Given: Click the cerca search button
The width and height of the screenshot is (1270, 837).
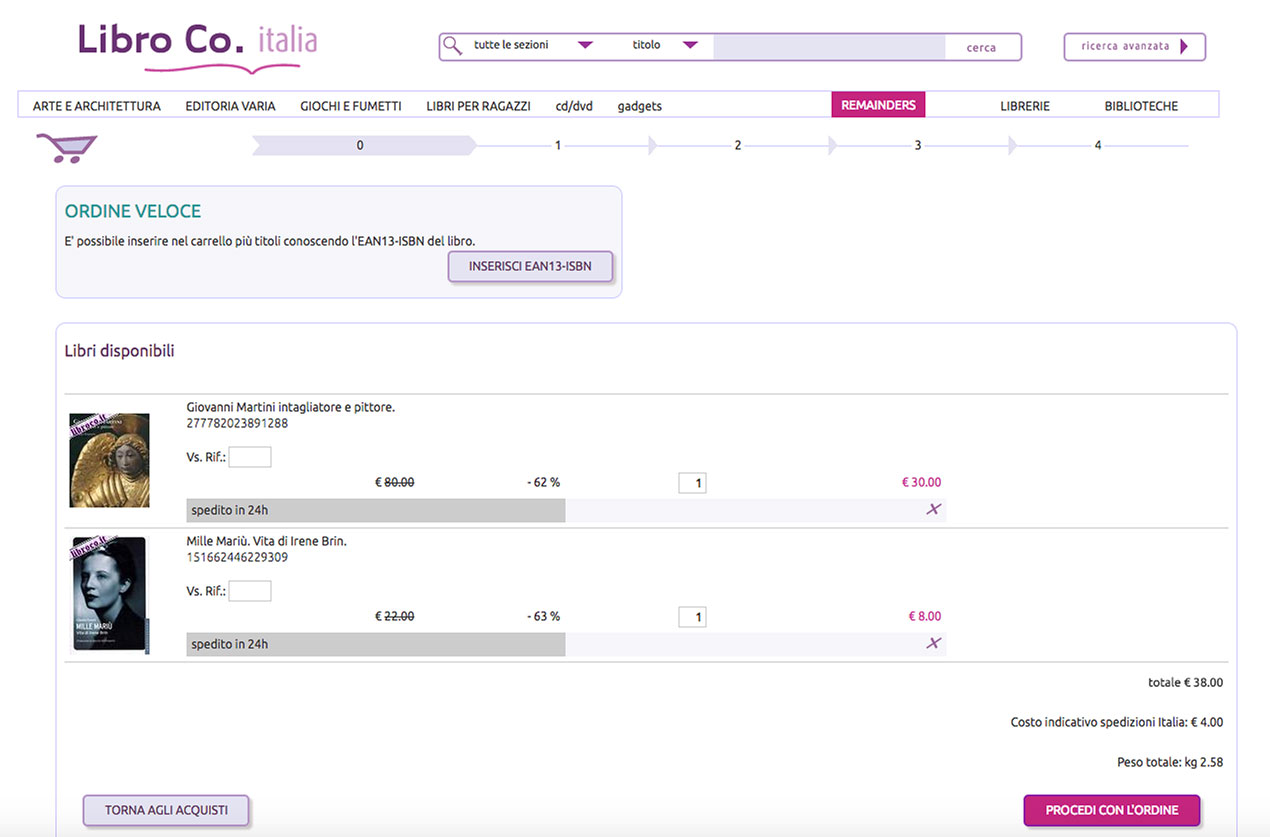Looking at the screenshot, I should [981, 47].
